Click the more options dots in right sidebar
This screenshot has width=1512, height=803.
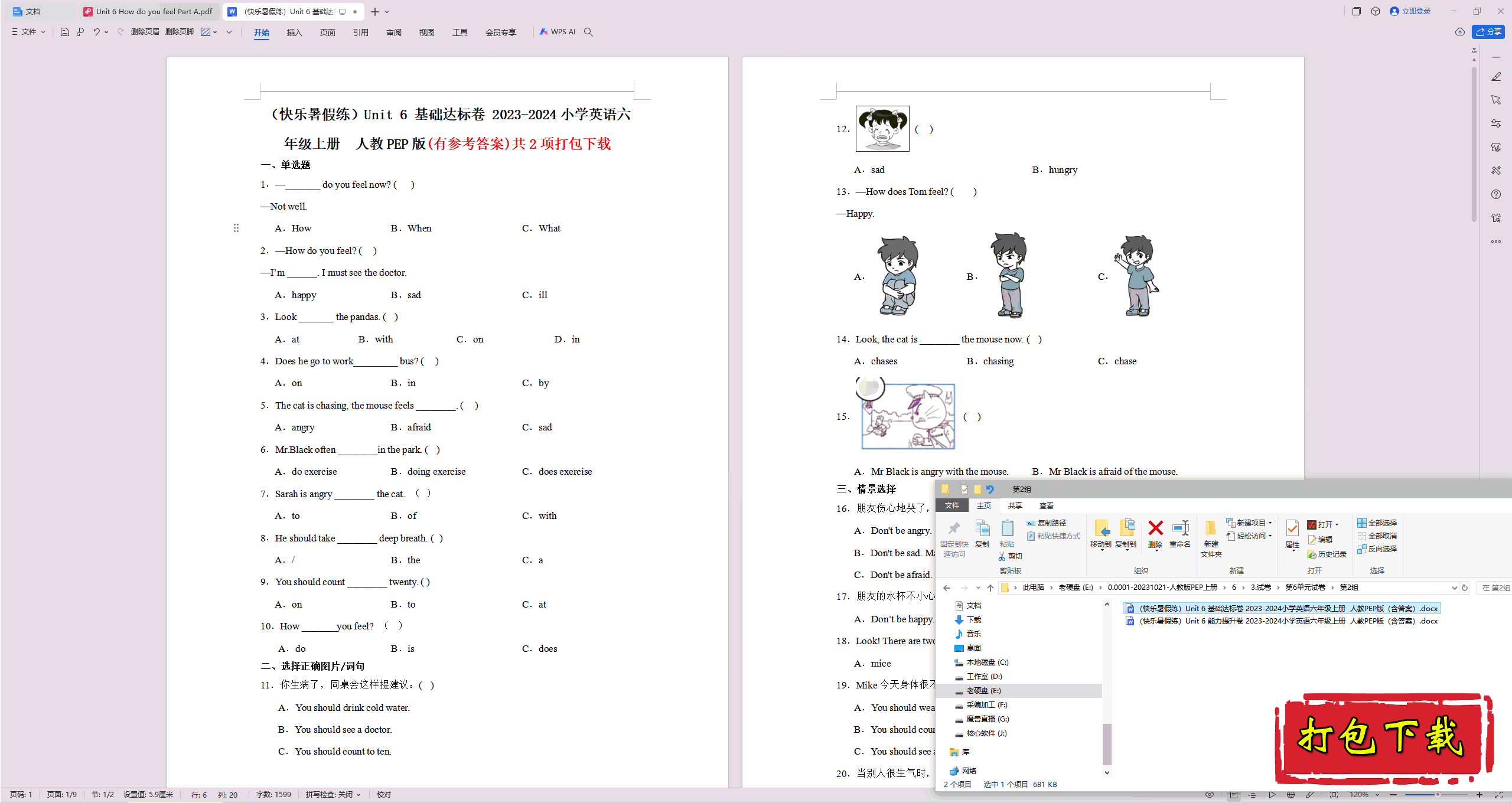[1496, 241]
